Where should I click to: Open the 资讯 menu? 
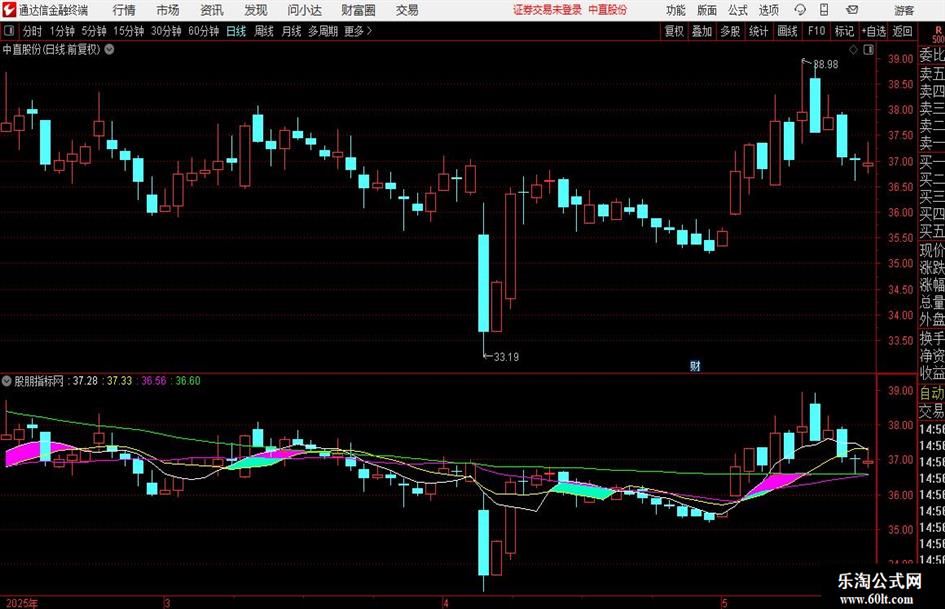pyautogui.click(x=212, y=10)
